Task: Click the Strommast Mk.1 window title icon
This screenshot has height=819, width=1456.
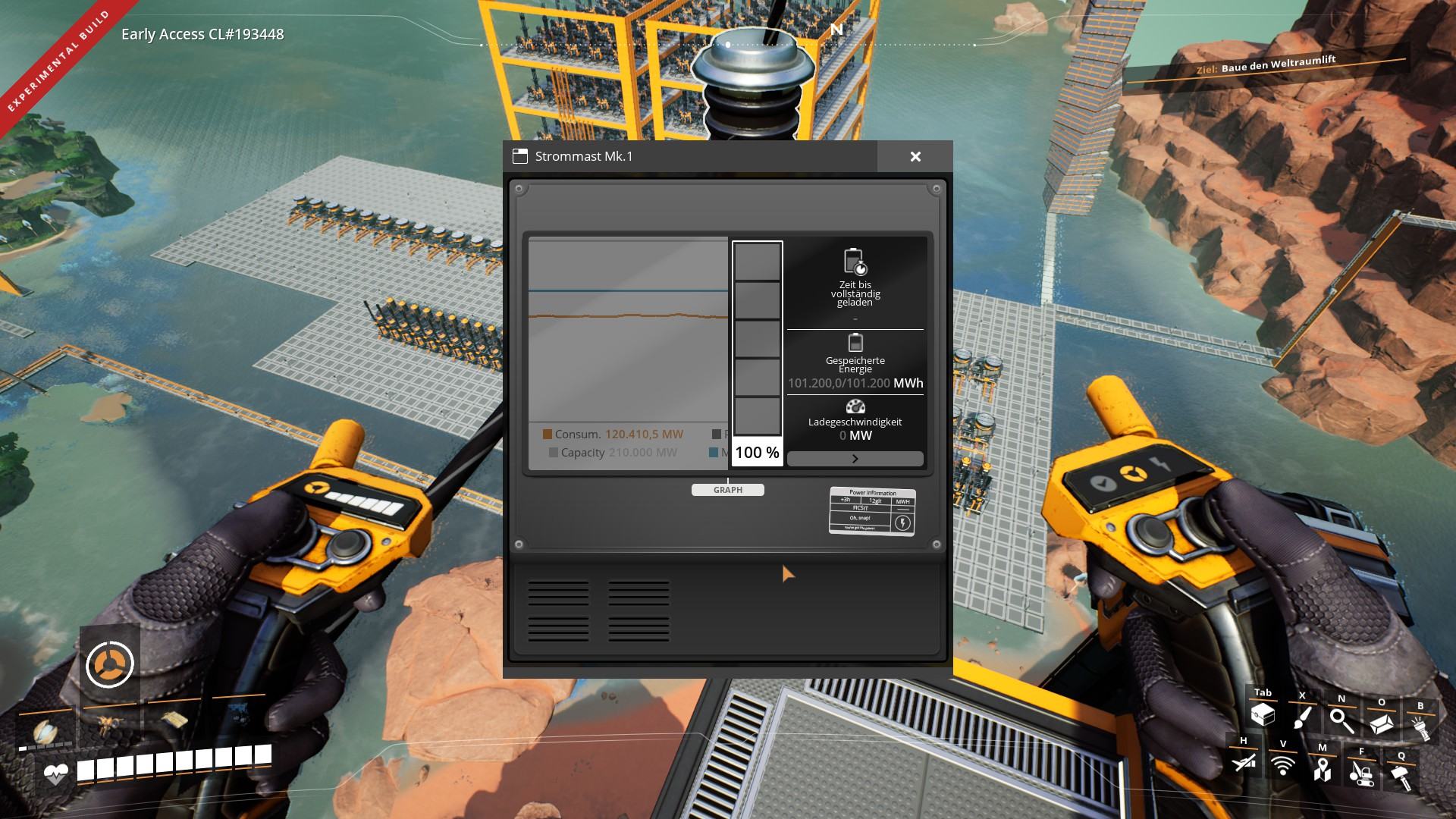Action: (520, 156)
